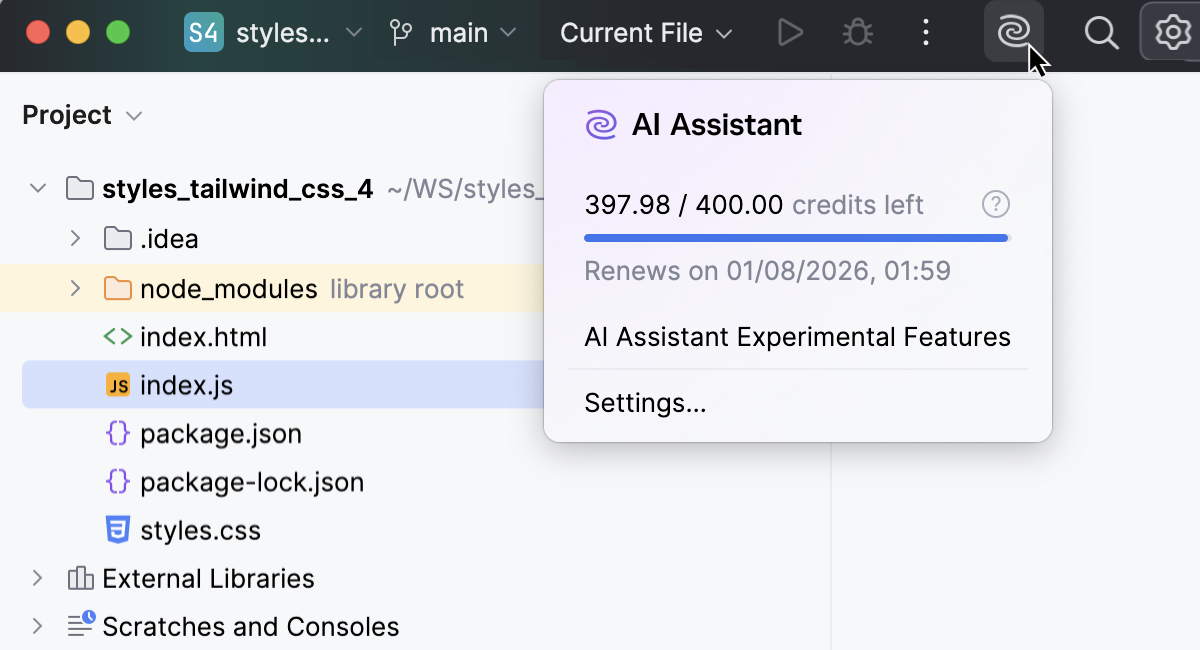
Task: Click the Run play button
Action: coord(791,33)
